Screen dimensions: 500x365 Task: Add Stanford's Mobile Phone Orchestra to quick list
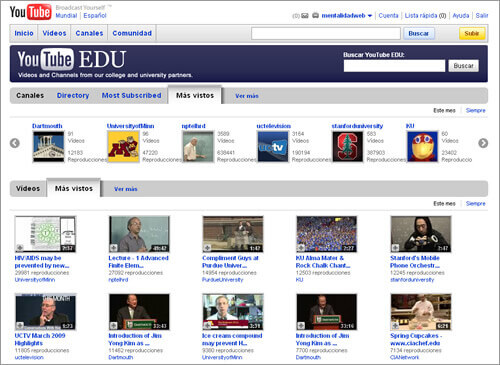(x=395, y=248)
